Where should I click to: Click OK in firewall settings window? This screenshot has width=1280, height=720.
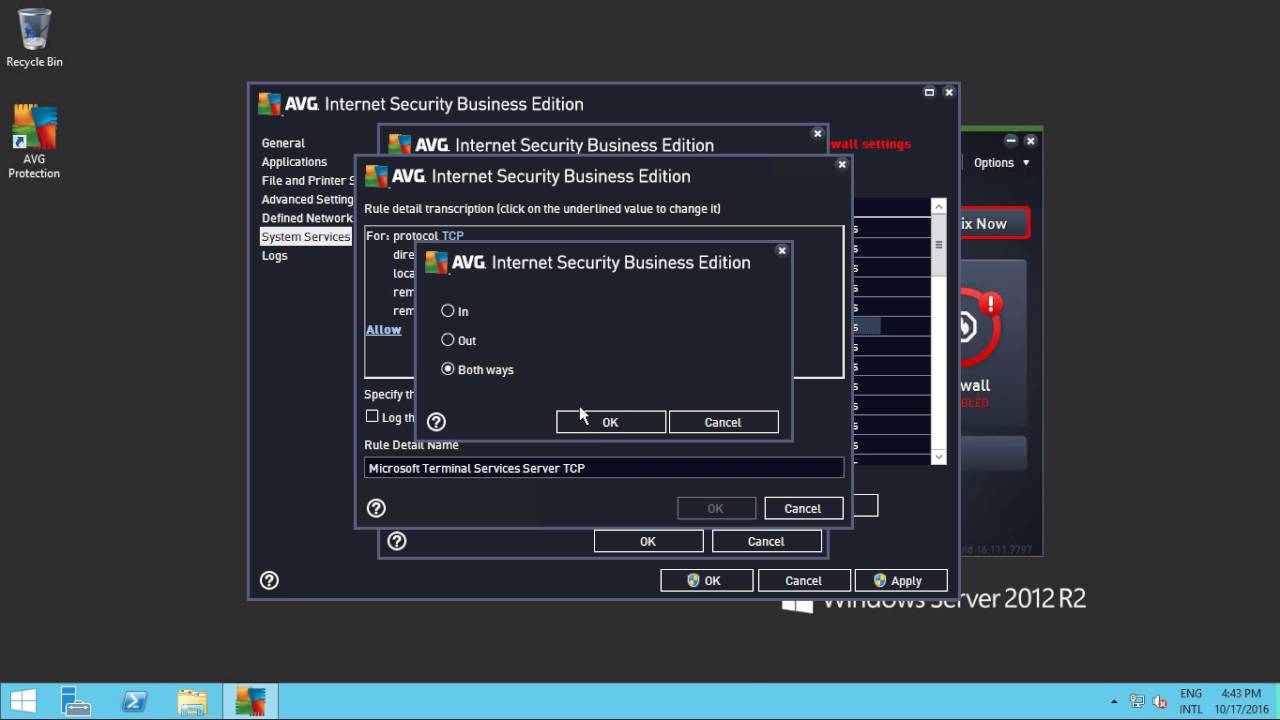707,580
